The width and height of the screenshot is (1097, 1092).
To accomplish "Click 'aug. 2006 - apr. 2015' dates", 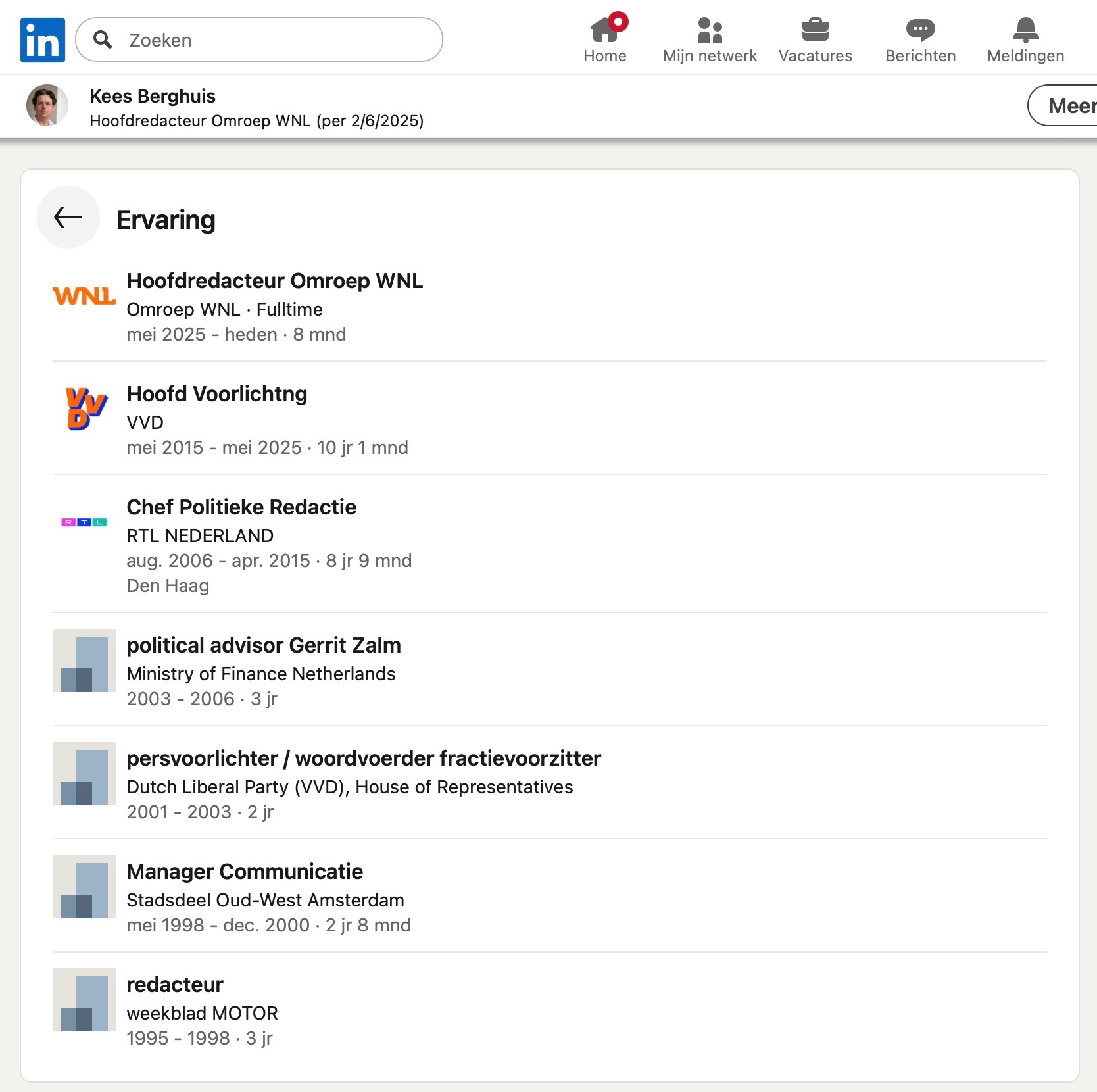I will pyautogui.click(x=218, y=560).
